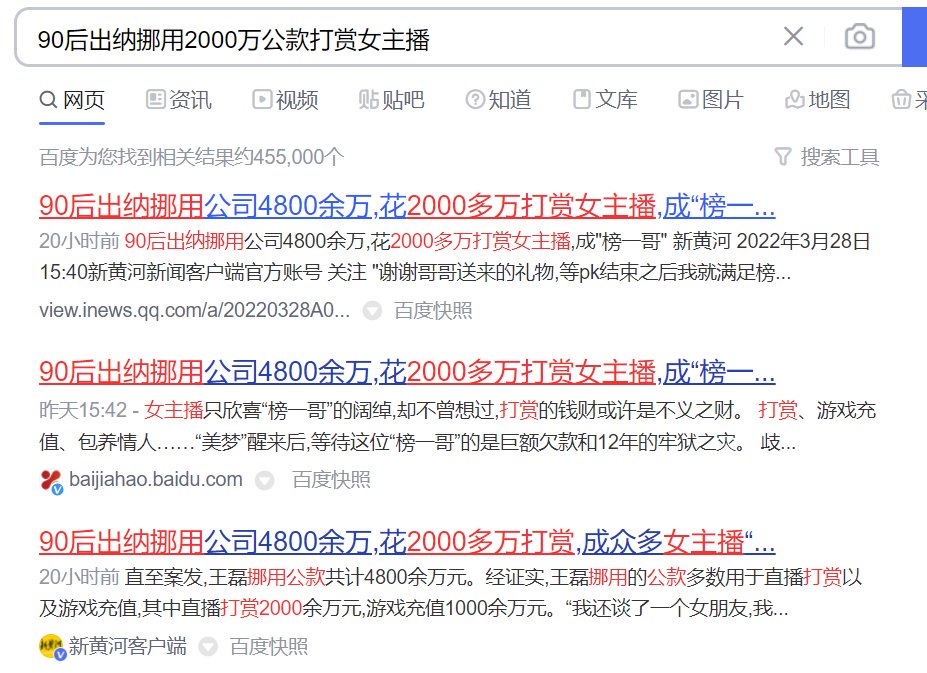927x673 pixels.
Task: Click the funnel icon beside 搜索工具
Action: [x=783, y=157]
